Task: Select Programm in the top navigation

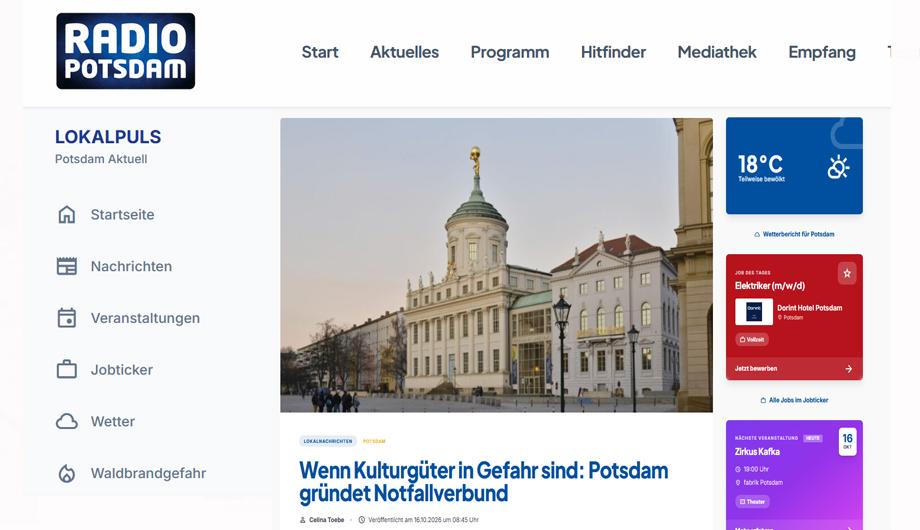Action: 510,52
